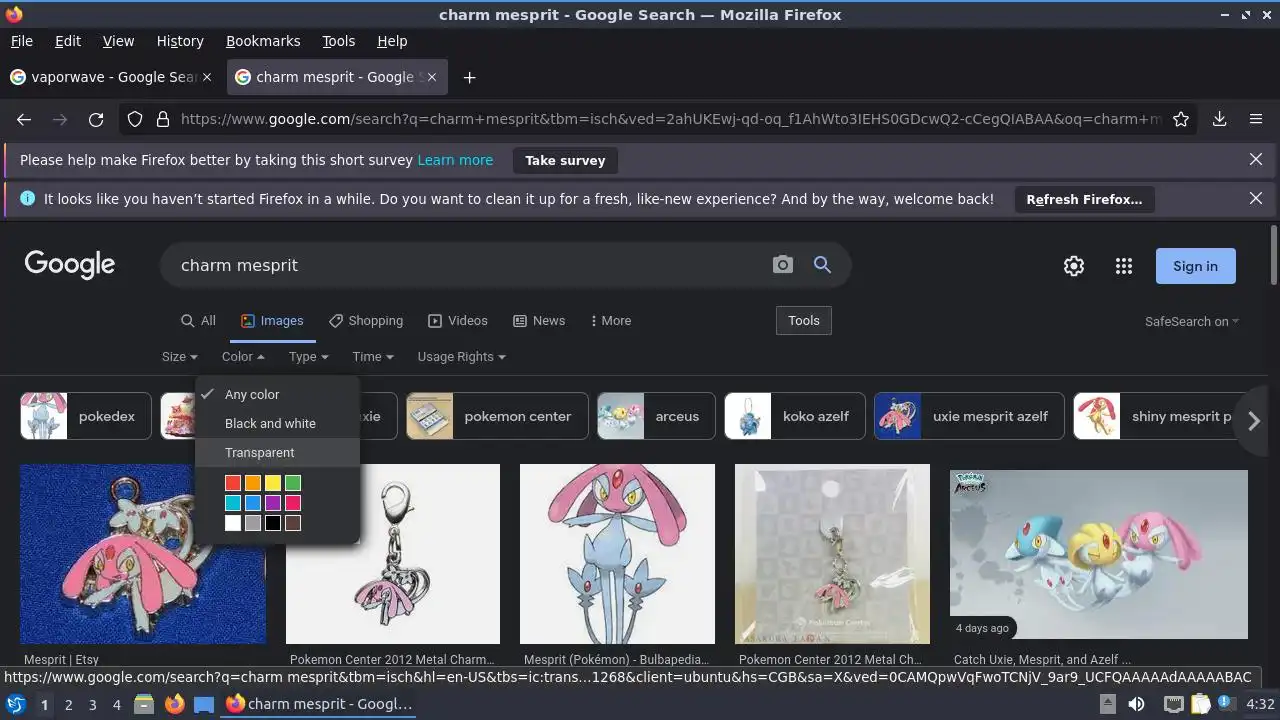Open the File menu
Screen dimensions: 1280x720
pos(21,41)
